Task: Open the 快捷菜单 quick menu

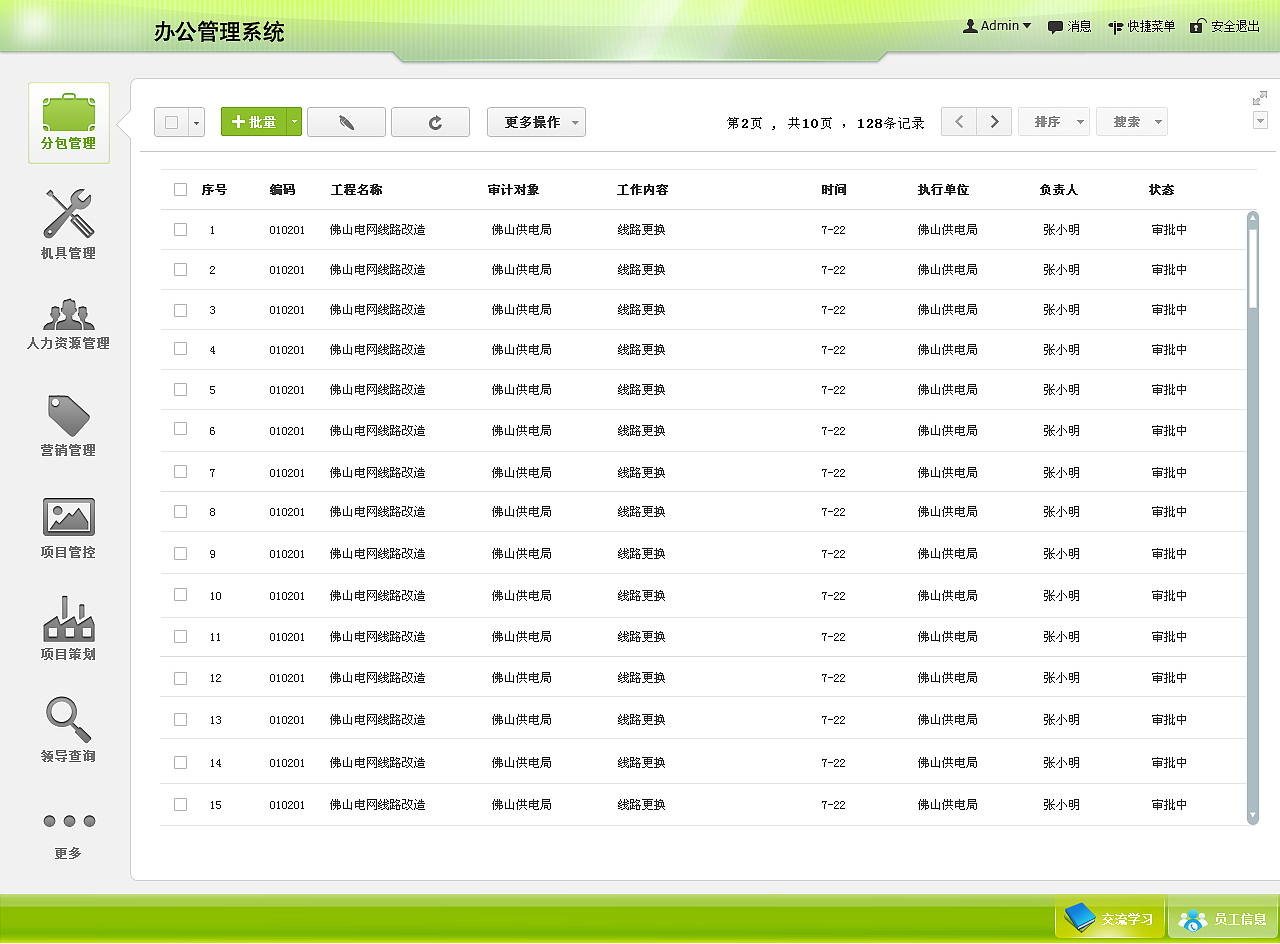Action: point(1141,26)
